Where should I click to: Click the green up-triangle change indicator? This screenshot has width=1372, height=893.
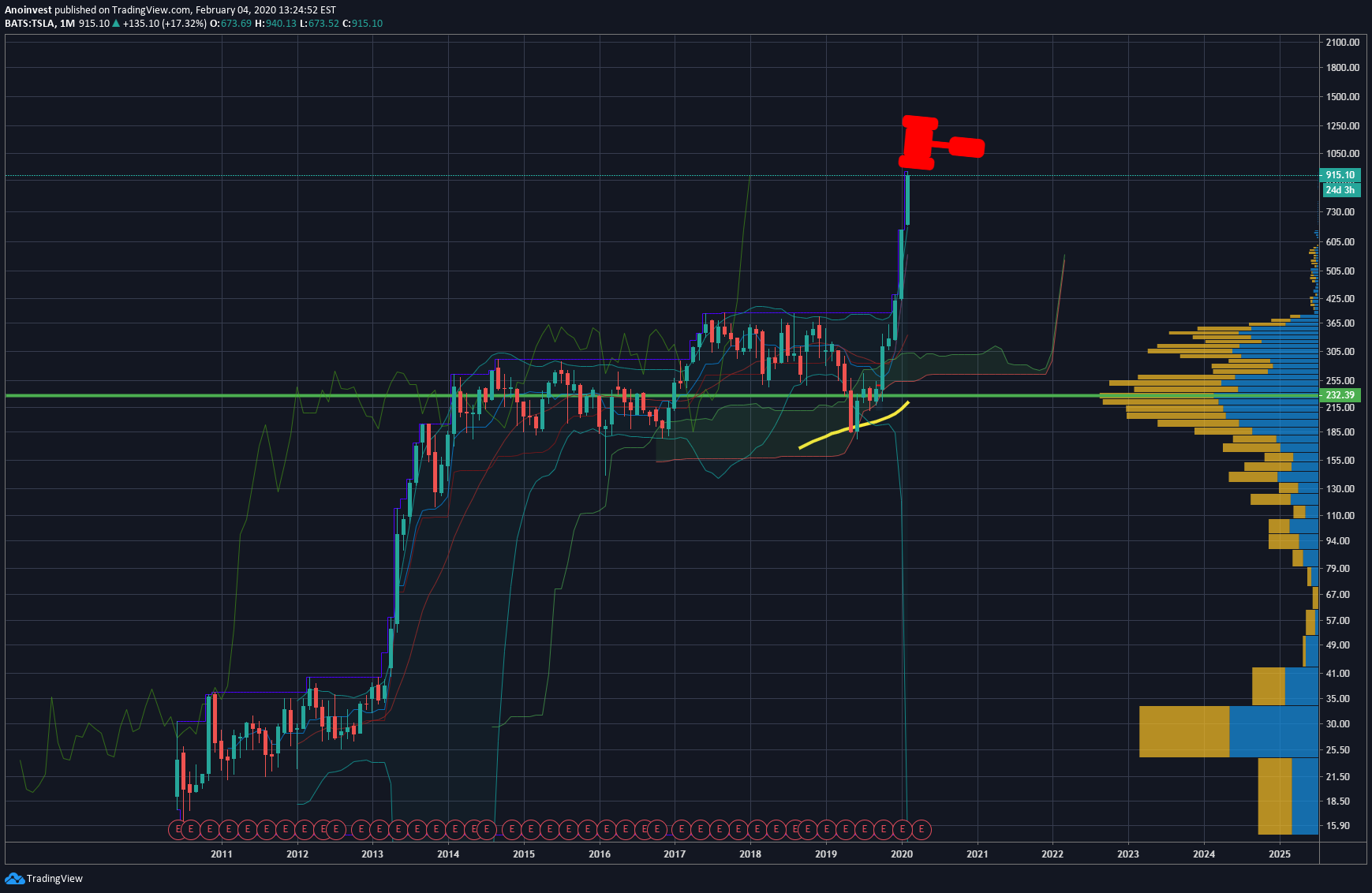click(116, 24)
